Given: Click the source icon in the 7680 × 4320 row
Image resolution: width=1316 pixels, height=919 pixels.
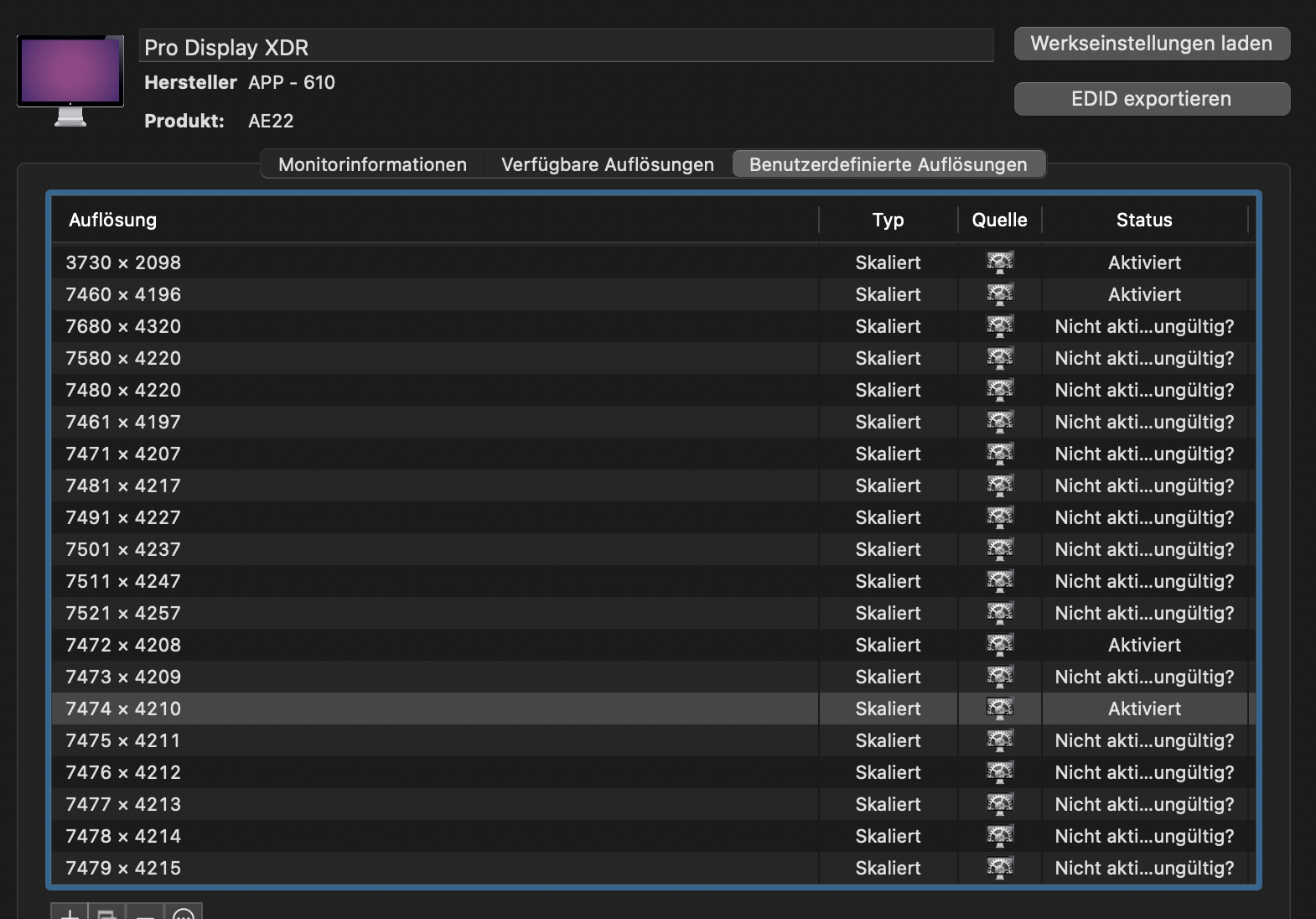Looking at the screenshot, I should tap(1000, 326).
